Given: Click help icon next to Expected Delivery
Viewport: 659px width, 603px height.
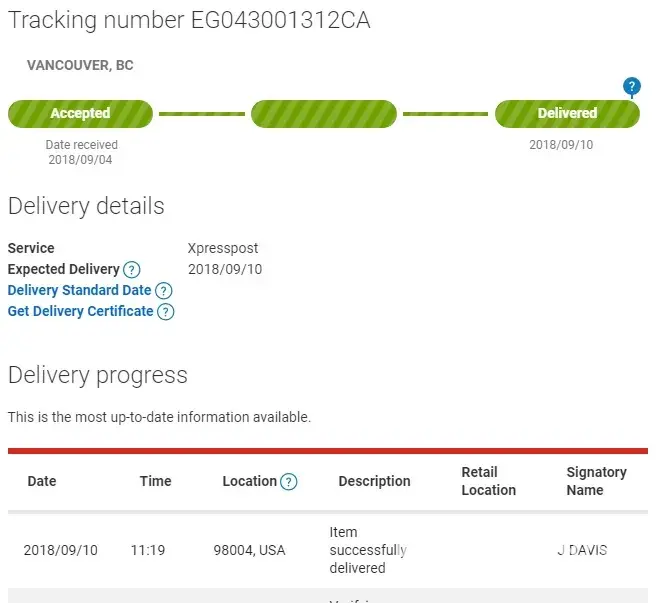Looking at the screenshot, I should tap(132, 270).
